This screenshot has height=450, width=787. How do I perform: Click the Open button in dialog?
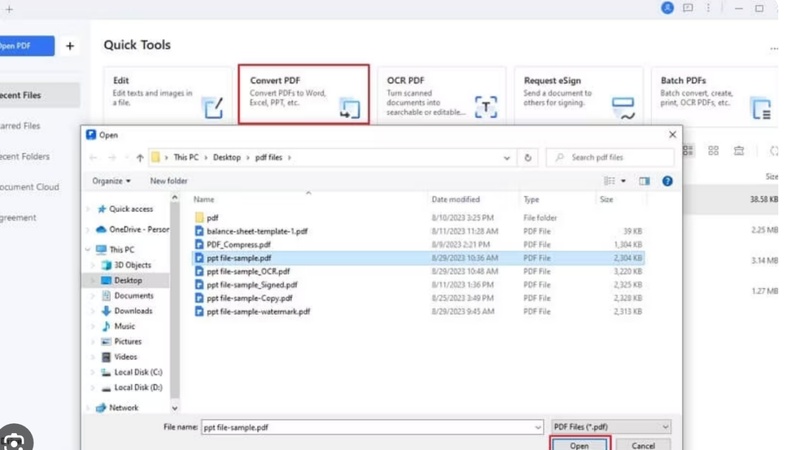[580, 445]
